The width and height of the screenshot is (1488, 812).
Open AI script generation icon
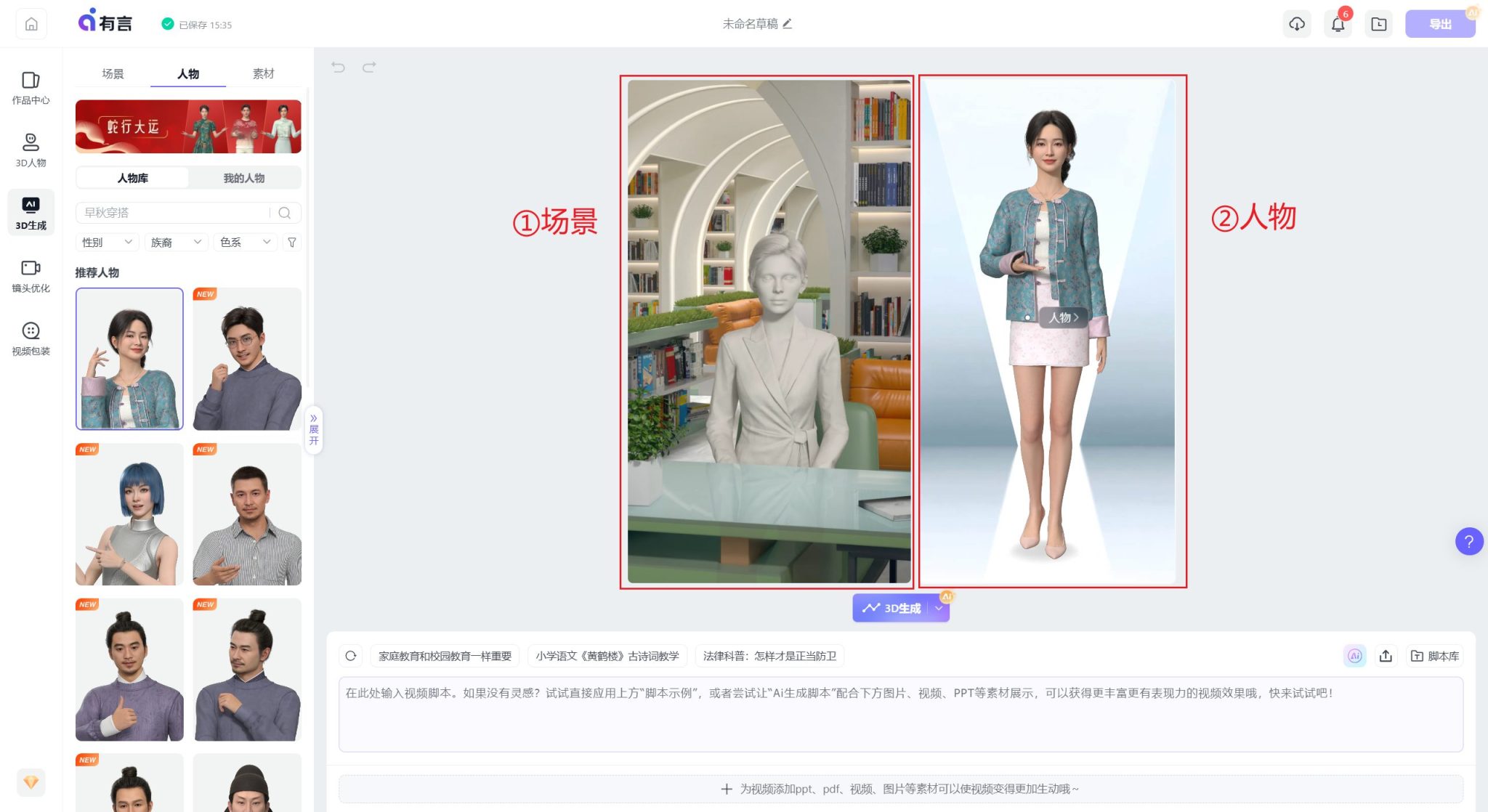[1354, 656]
